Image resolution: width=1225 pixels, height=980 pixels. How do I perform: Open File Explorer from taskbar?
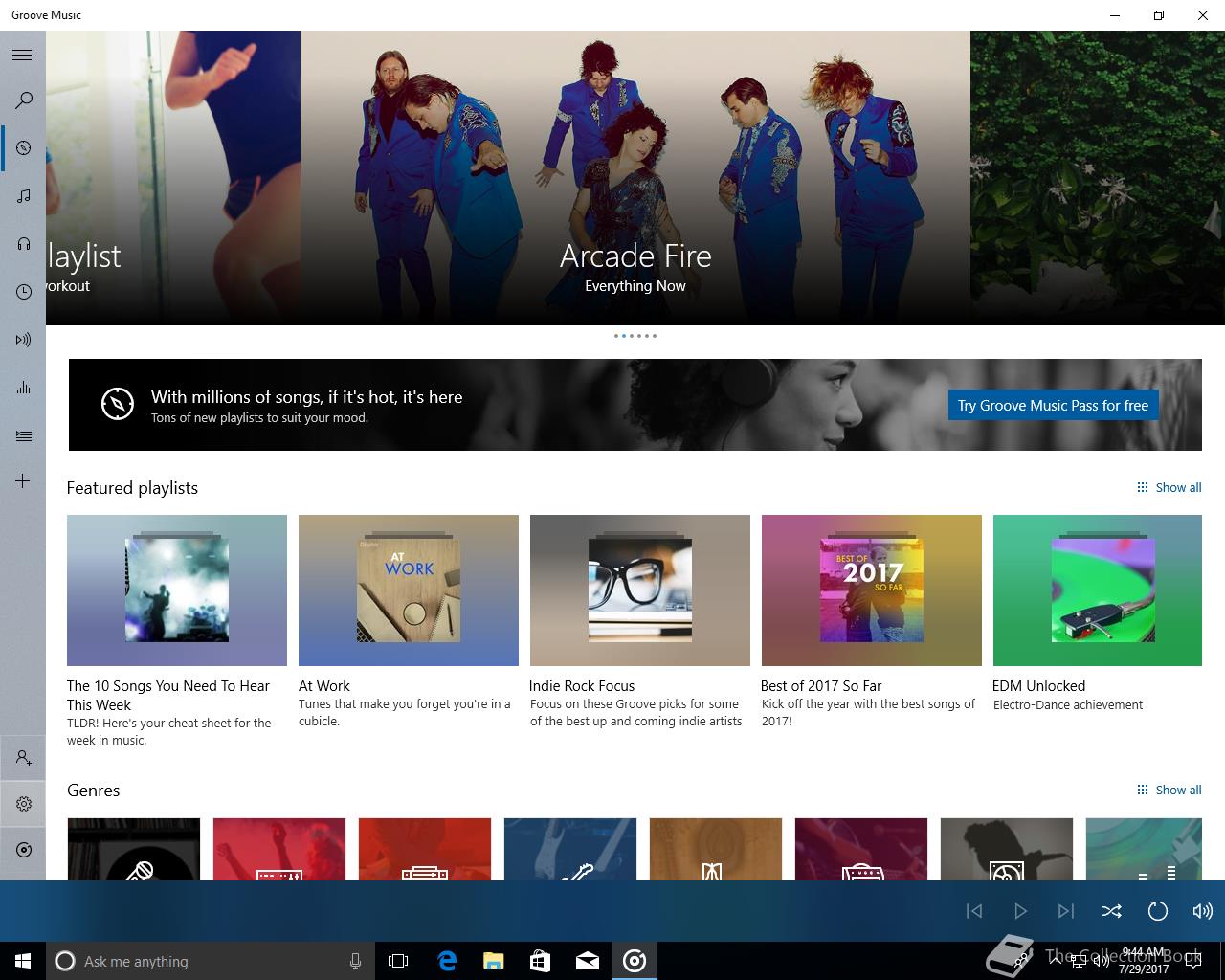coord(494,961)
